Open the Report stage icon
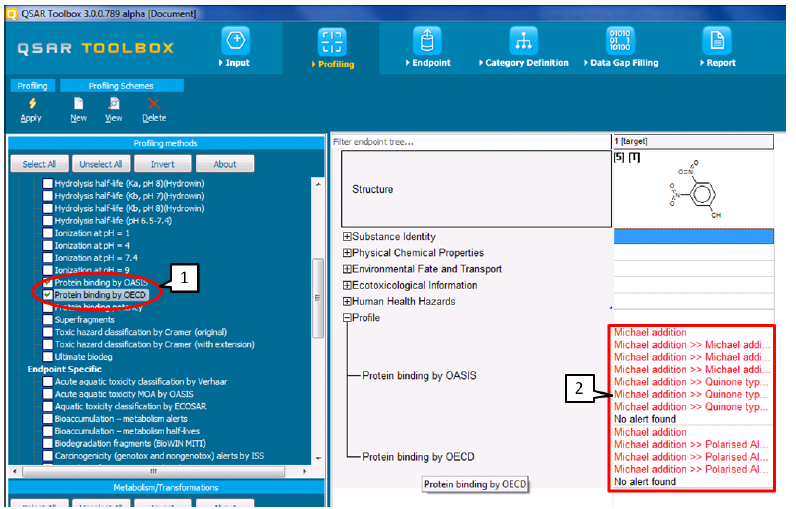 coord(717,41)
